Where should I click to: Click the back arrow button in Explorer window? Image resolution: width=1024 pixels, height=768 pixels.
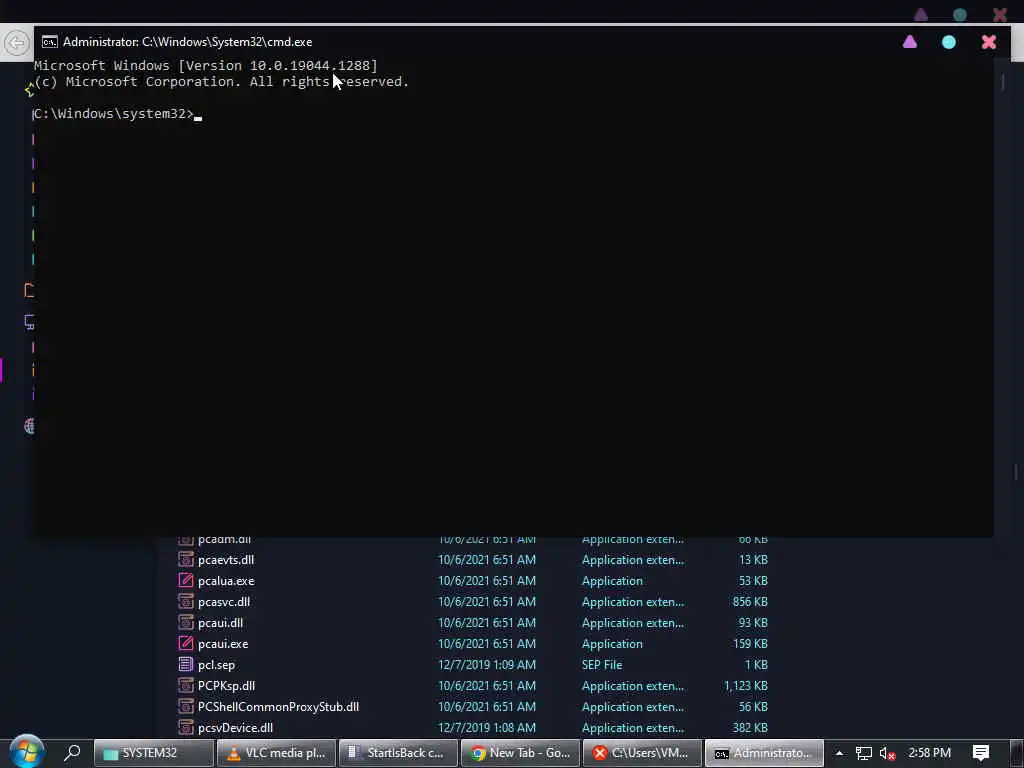pos(16,43)
